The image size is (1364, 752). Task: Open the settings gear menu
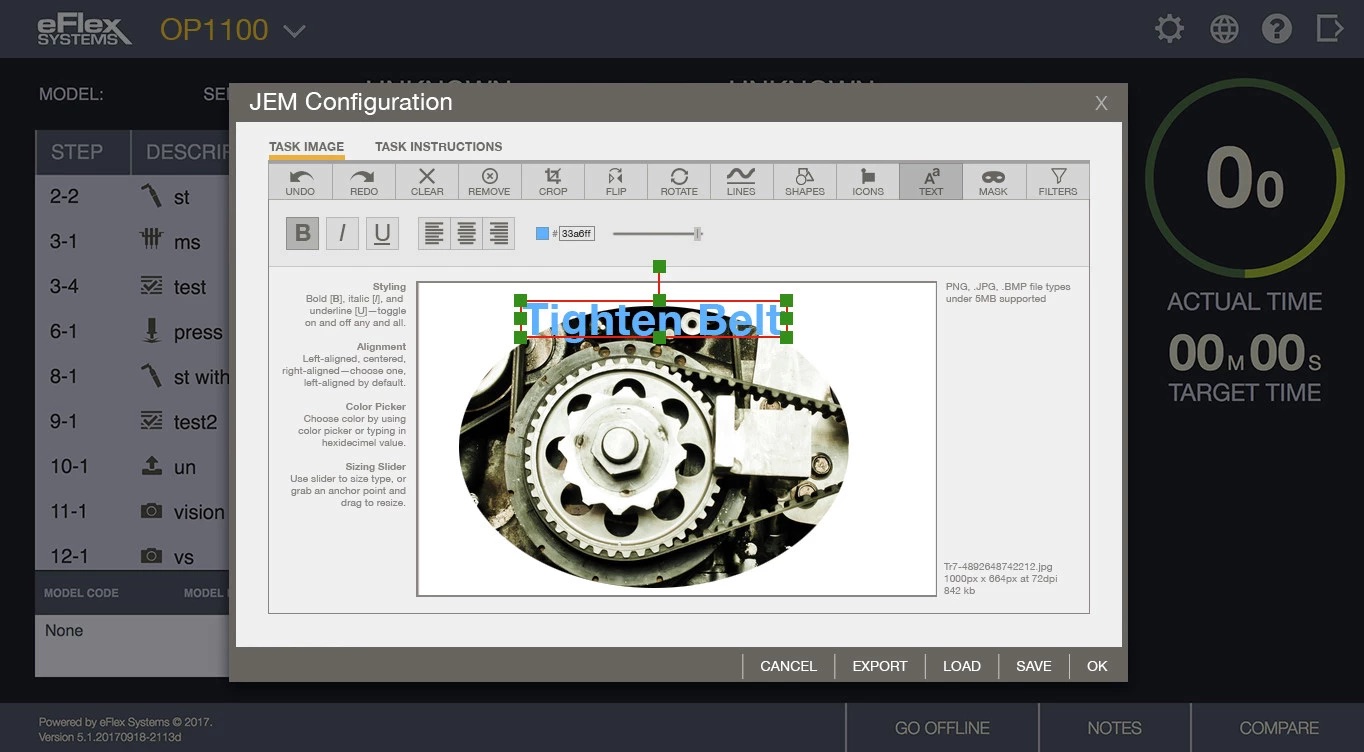point(1169,29)
